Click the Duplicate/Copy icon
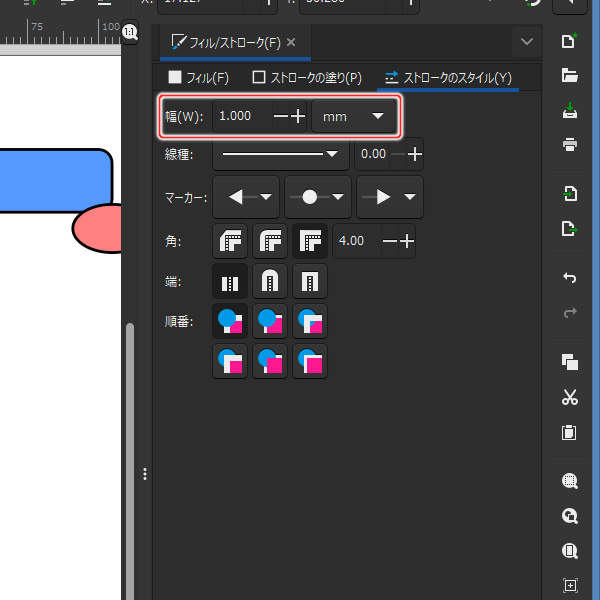600x600 pixels. click(569, 362)
